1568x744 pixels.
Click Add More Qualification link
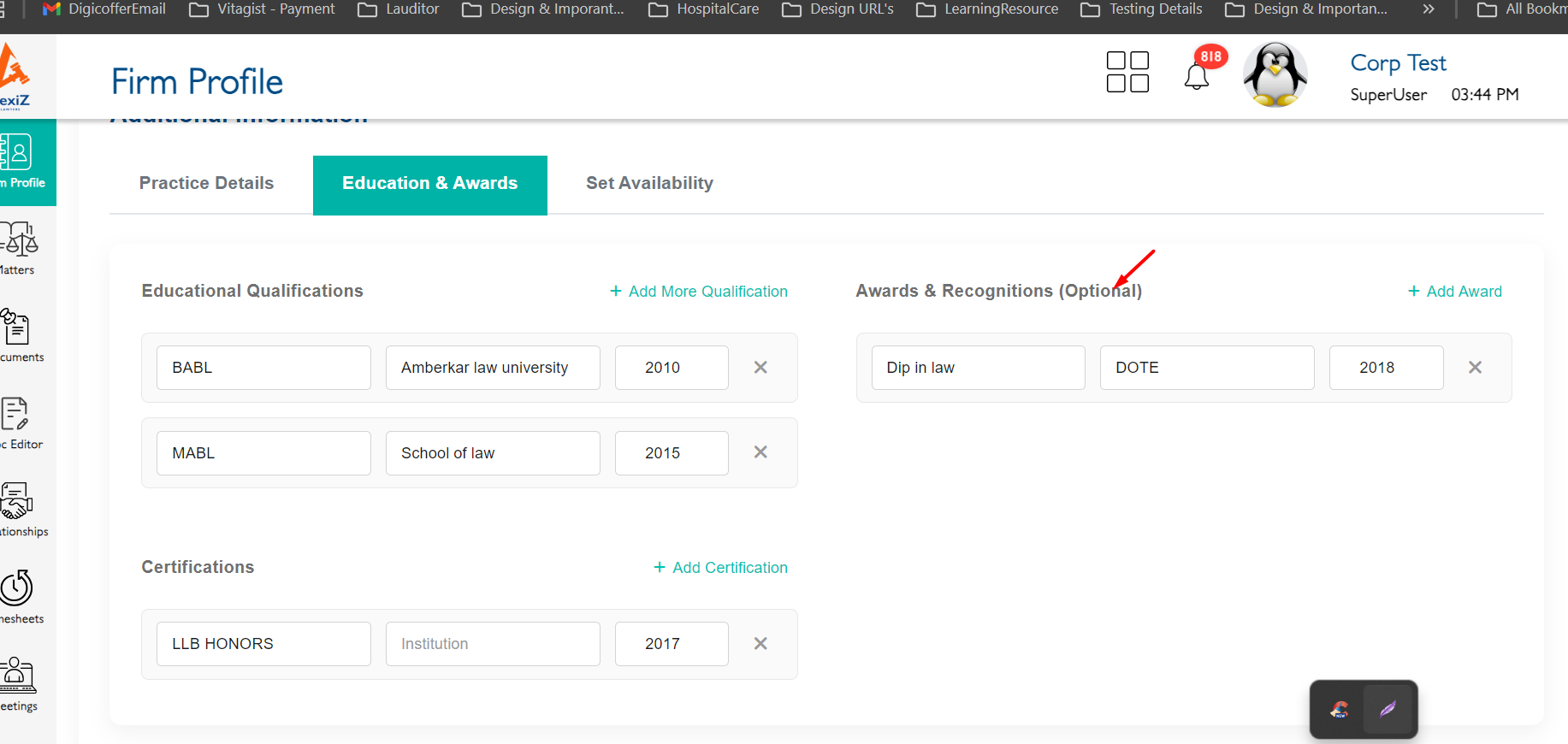coord(699,292)
